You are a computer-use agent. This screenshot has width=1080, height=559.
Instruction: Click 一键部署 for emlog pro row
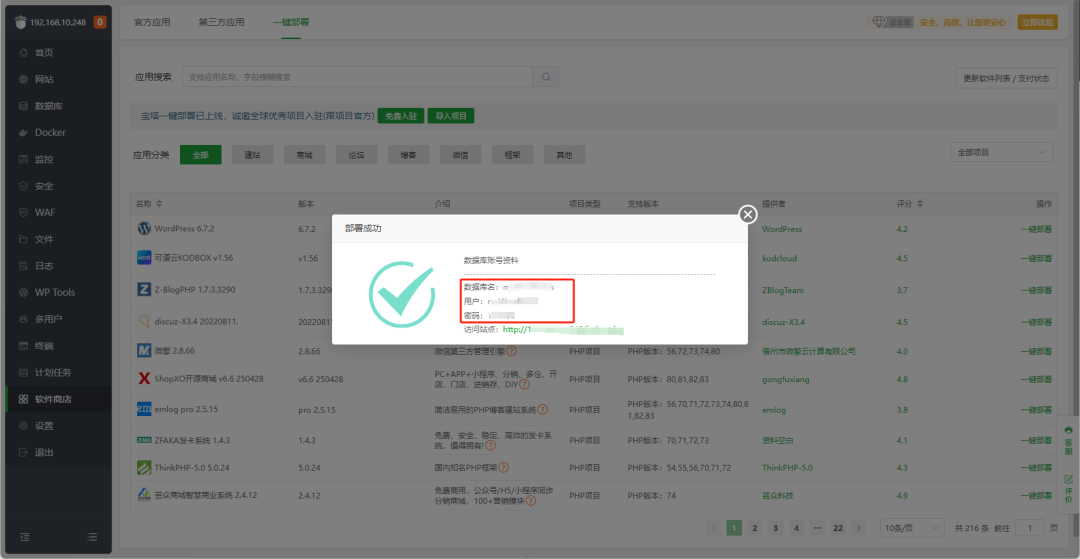click(1036, 410)
